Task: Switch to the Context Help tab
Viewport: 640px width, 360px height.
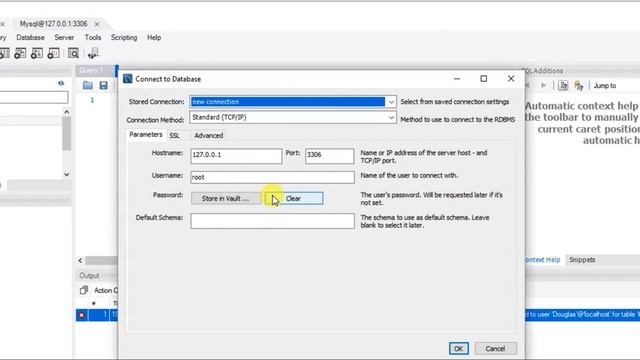Action: 542,260
